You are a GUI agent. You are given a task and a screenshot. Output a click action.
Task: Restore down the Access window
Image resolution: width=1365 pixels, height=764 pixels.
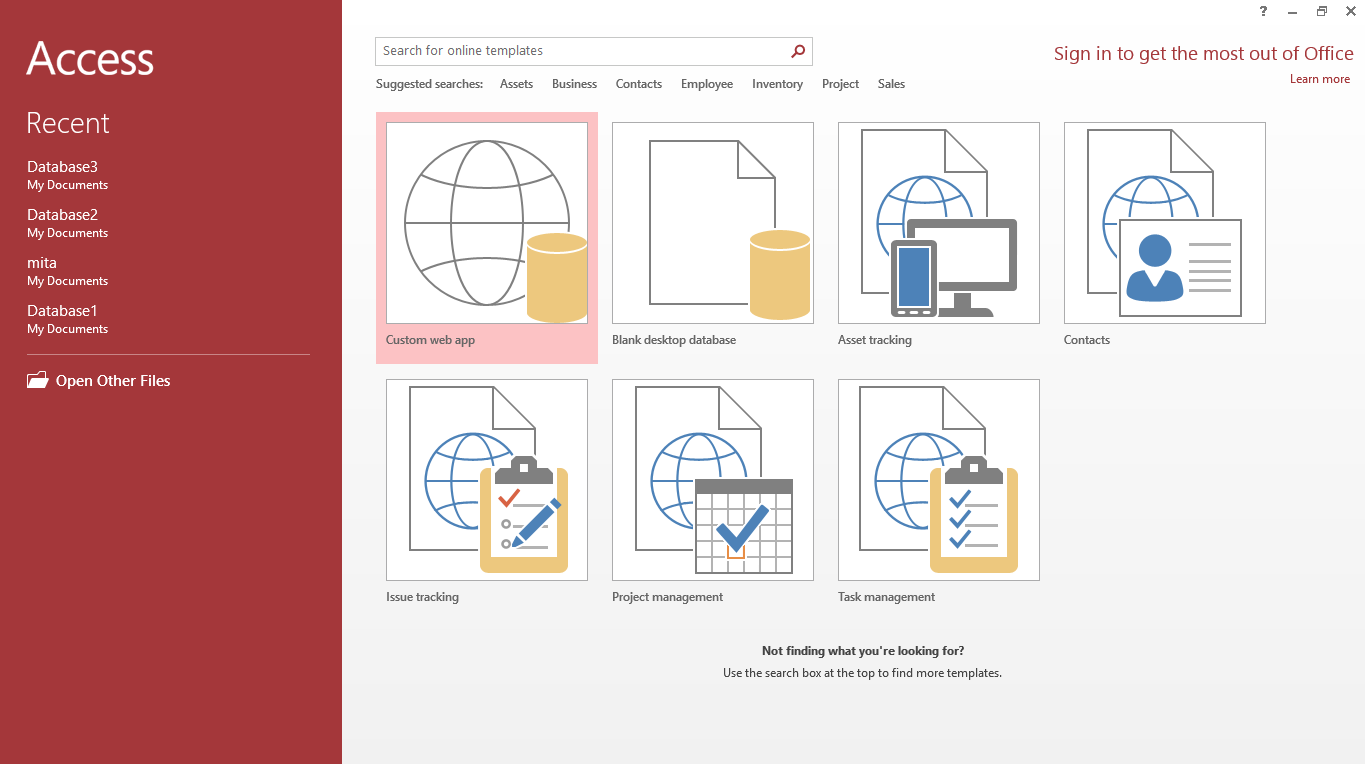(x=1322, y=11)
